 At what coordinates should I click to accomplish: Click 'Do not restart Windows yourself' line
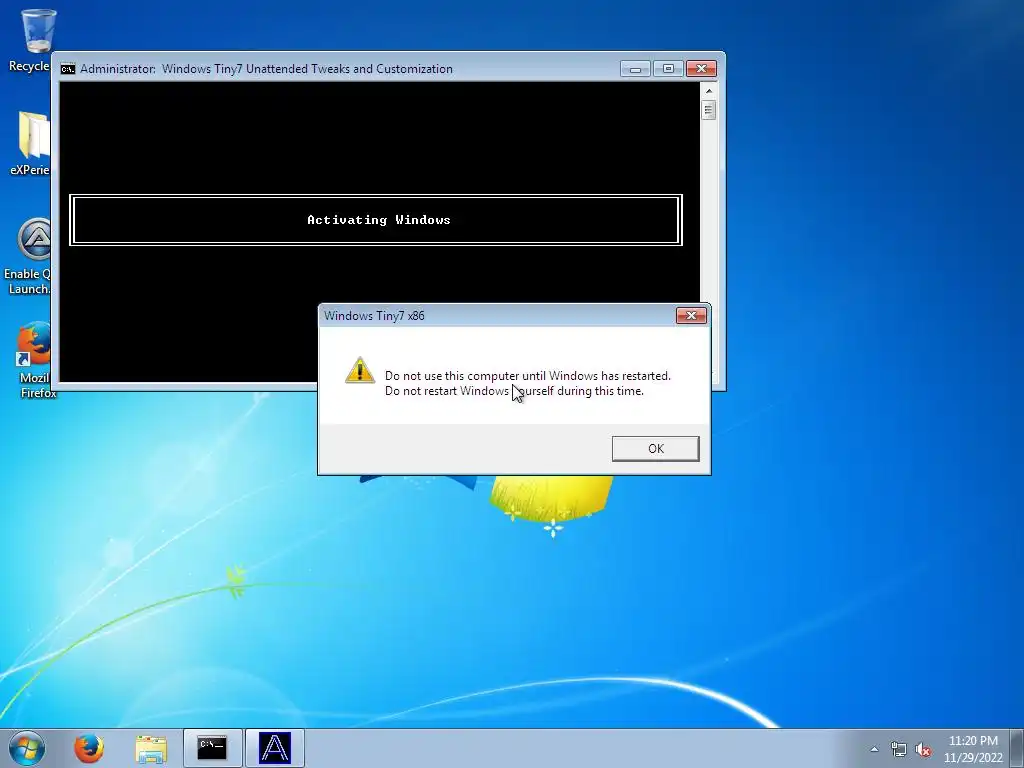[515, 391]
